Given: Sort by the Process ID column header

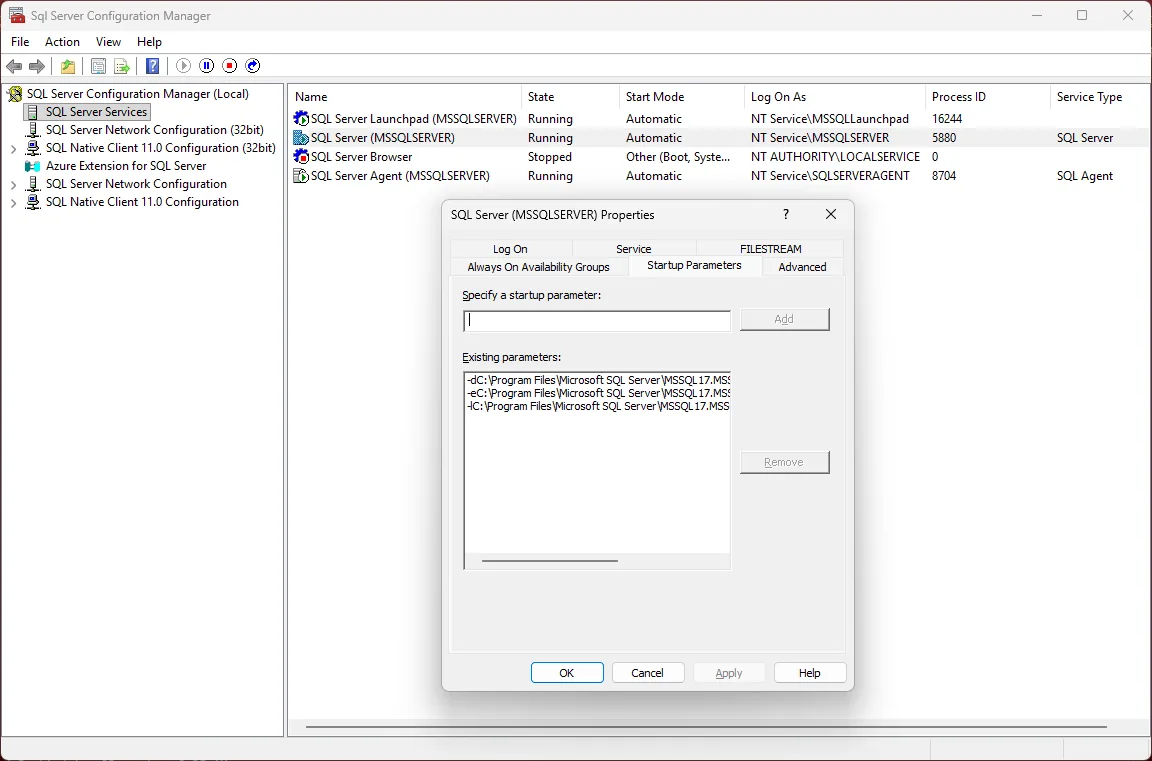Looking at the screenshot, I should (x=987, y=97).
